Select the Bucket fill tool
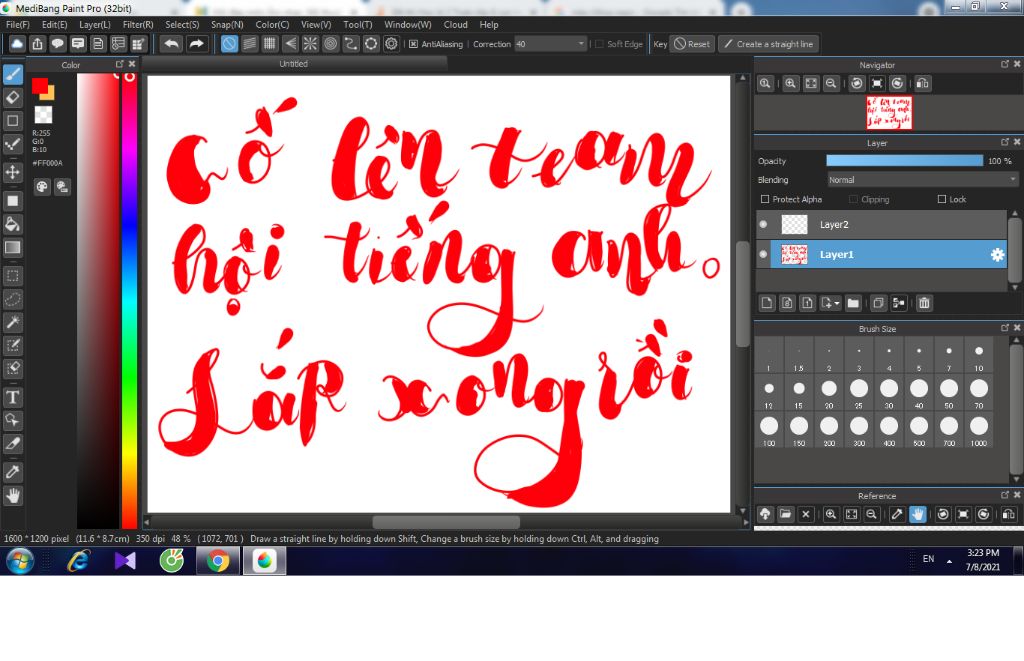 coord(12,224)
